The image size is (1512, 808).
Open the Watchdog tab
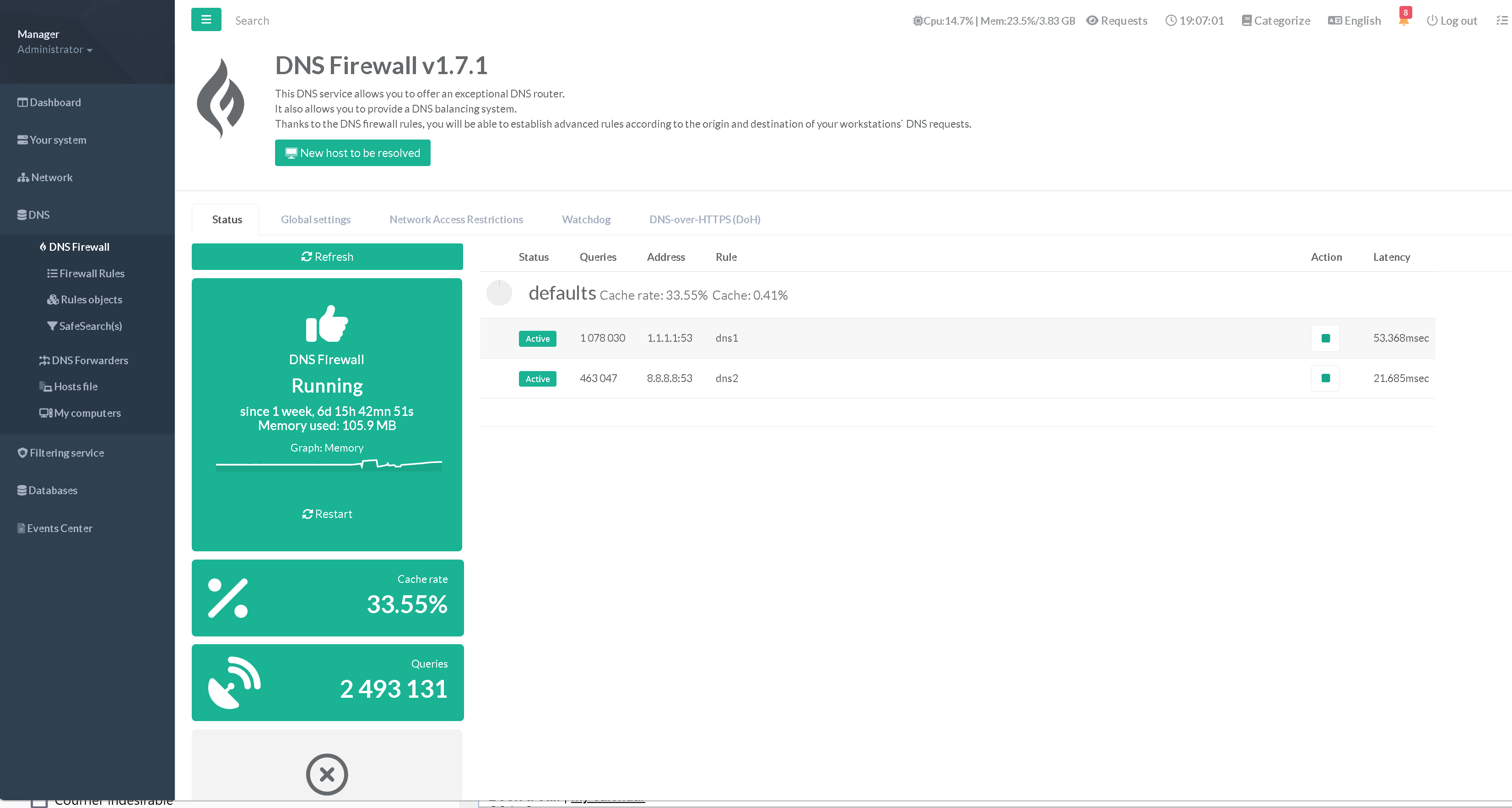(x=586, y=220)
